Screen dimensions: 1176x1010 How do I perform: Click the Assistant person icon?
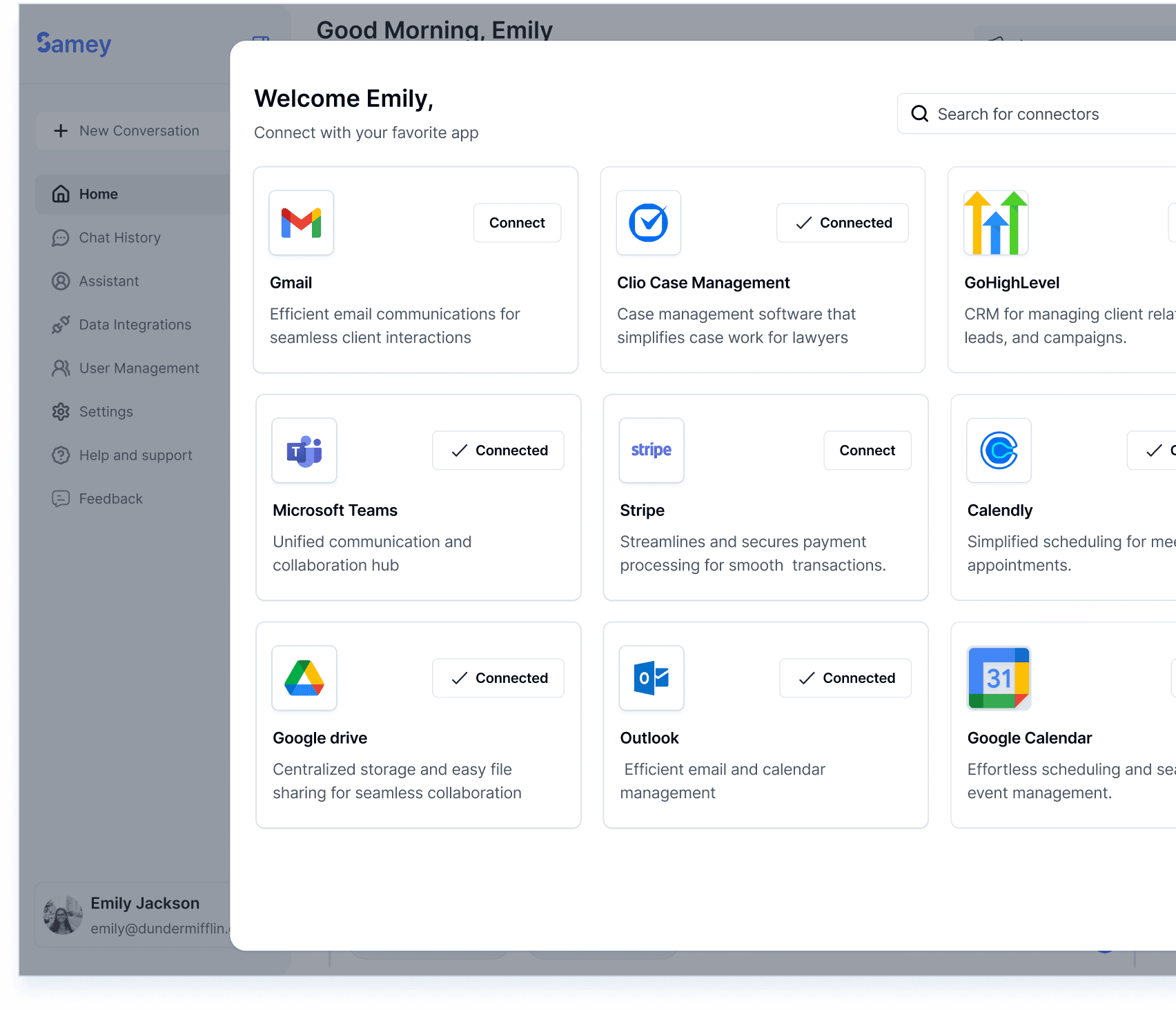(61, 281)
